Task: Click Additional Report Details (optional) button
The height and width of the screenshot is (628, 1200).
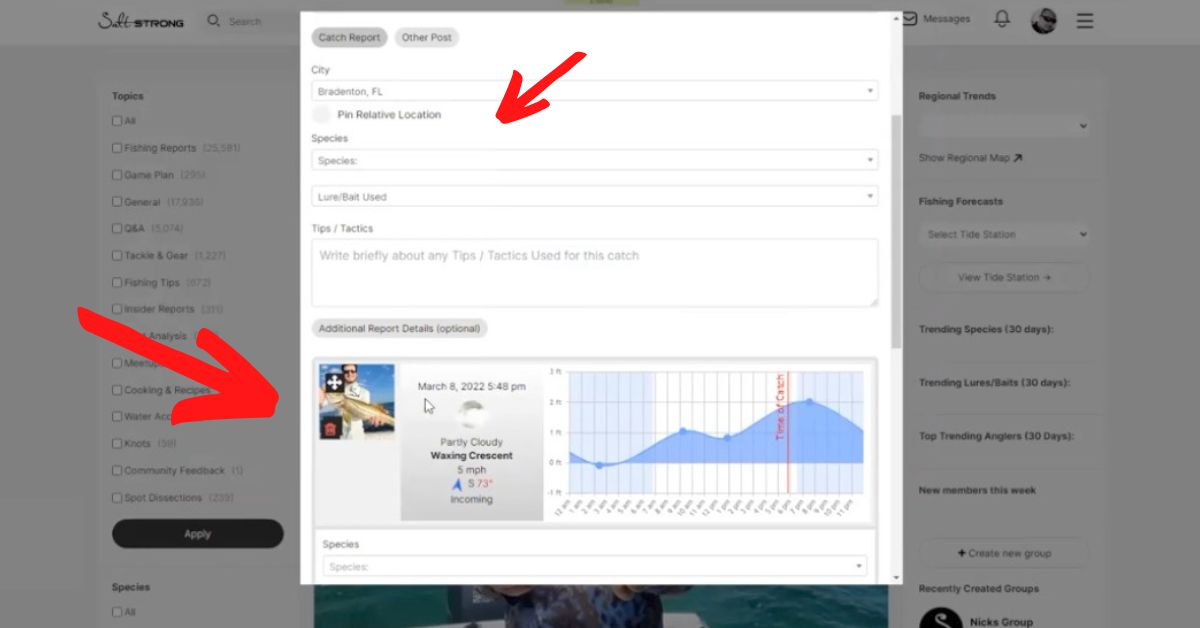Action: 399,328
